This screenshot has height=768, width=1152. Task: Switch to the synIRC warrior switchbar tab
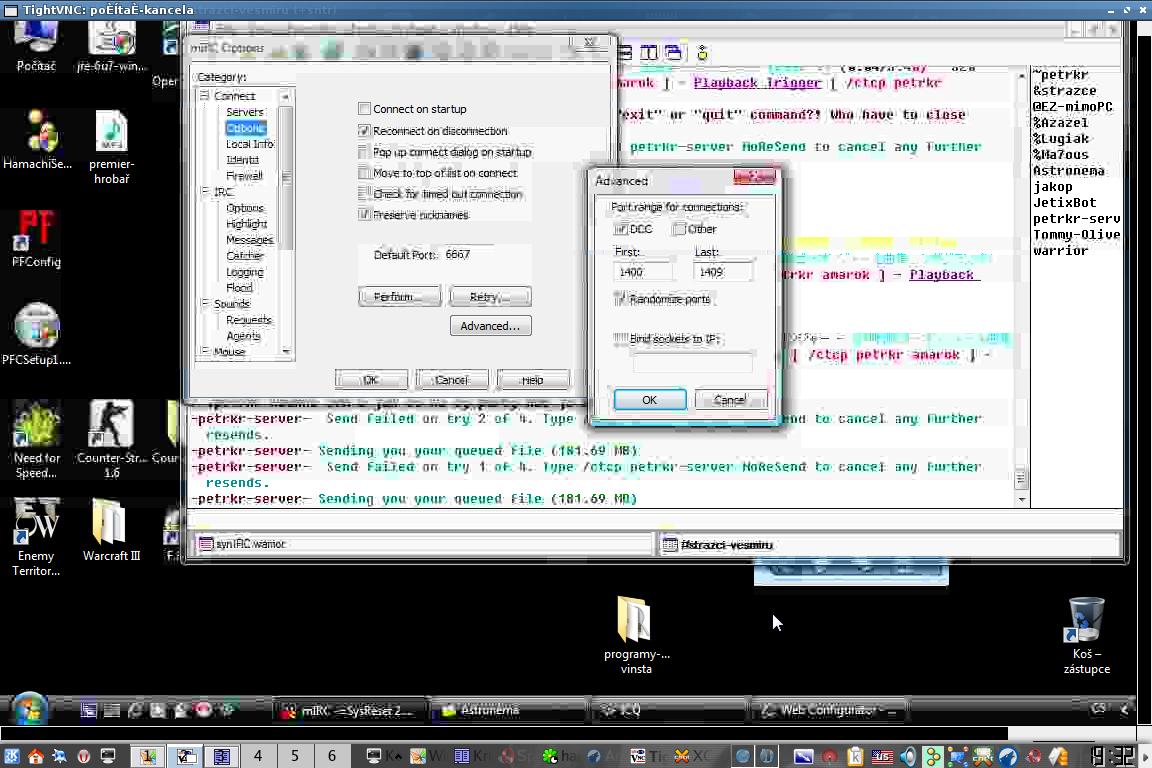click(x=423, y=544)
